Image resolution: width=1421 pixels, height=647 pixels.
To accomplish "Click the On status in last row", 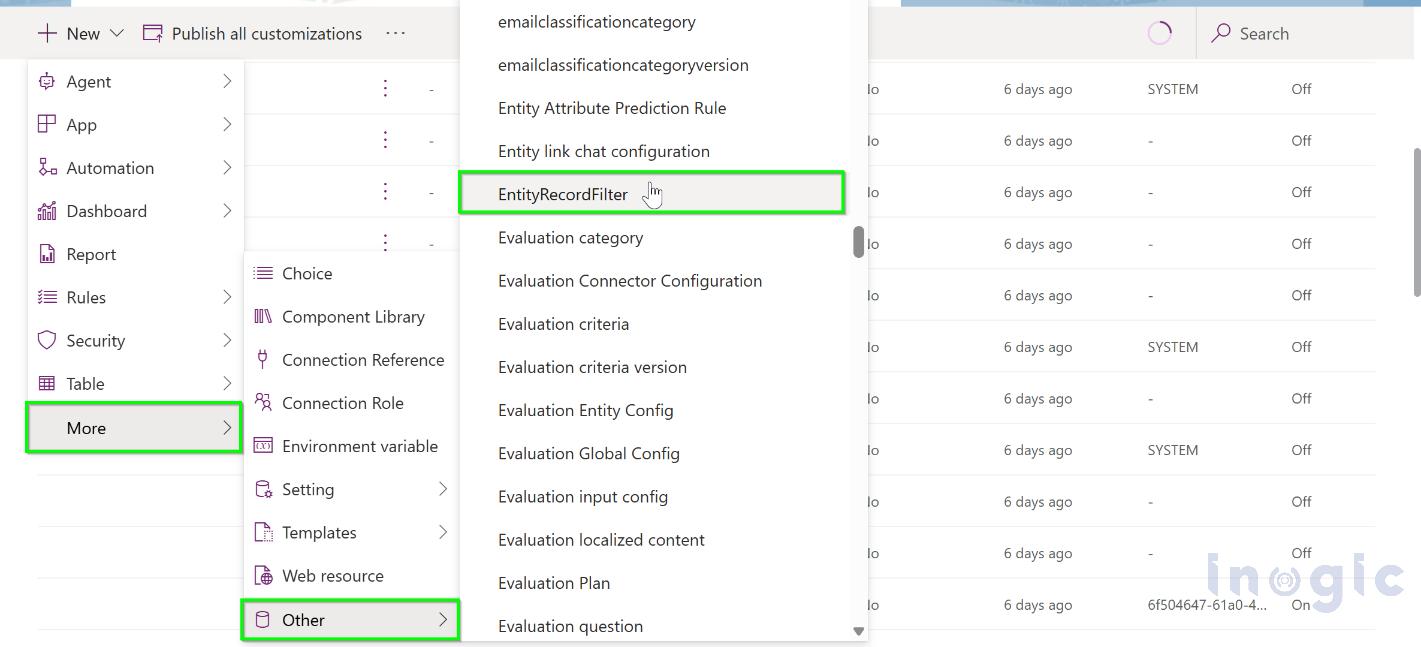I will point(1300,605).
